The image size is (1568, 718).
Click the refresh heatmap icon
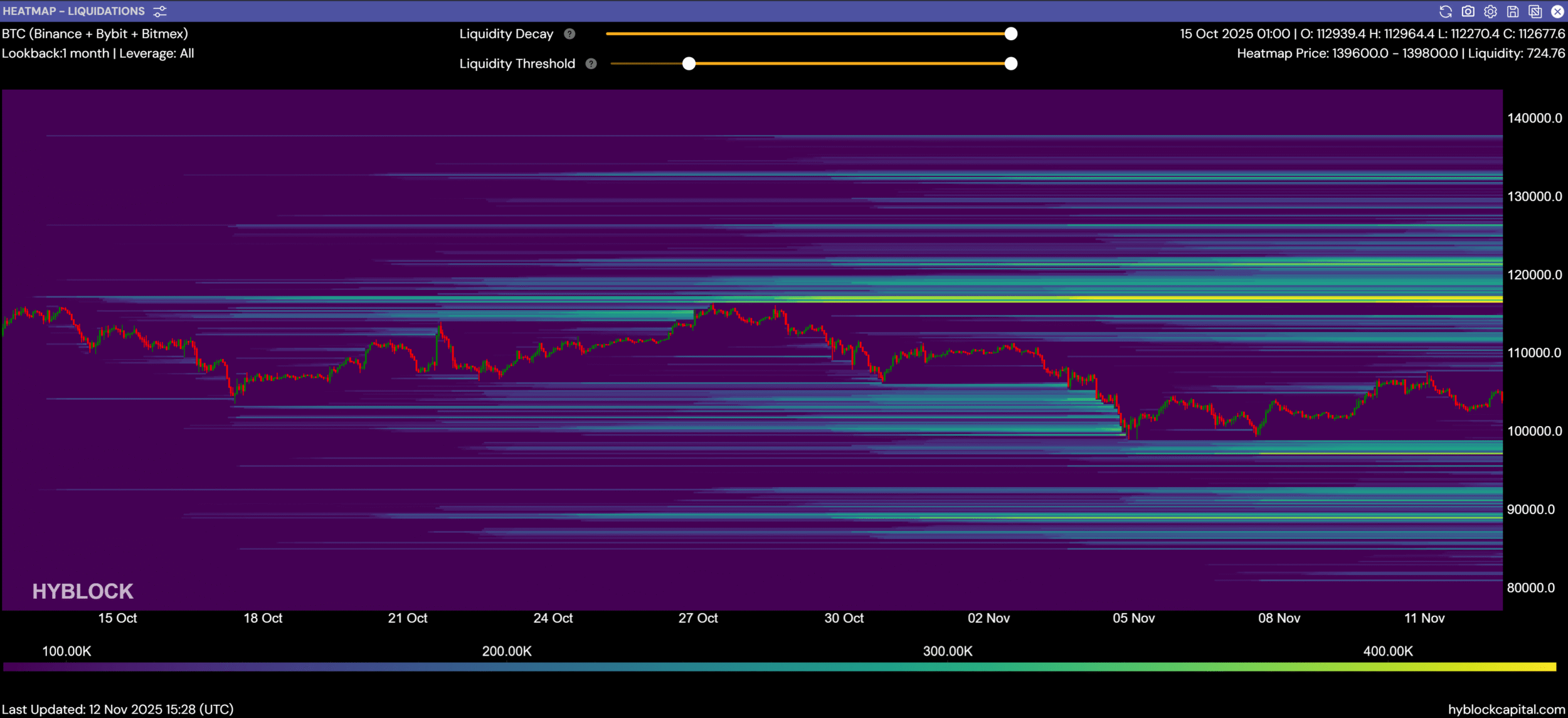pos(1446,11)
